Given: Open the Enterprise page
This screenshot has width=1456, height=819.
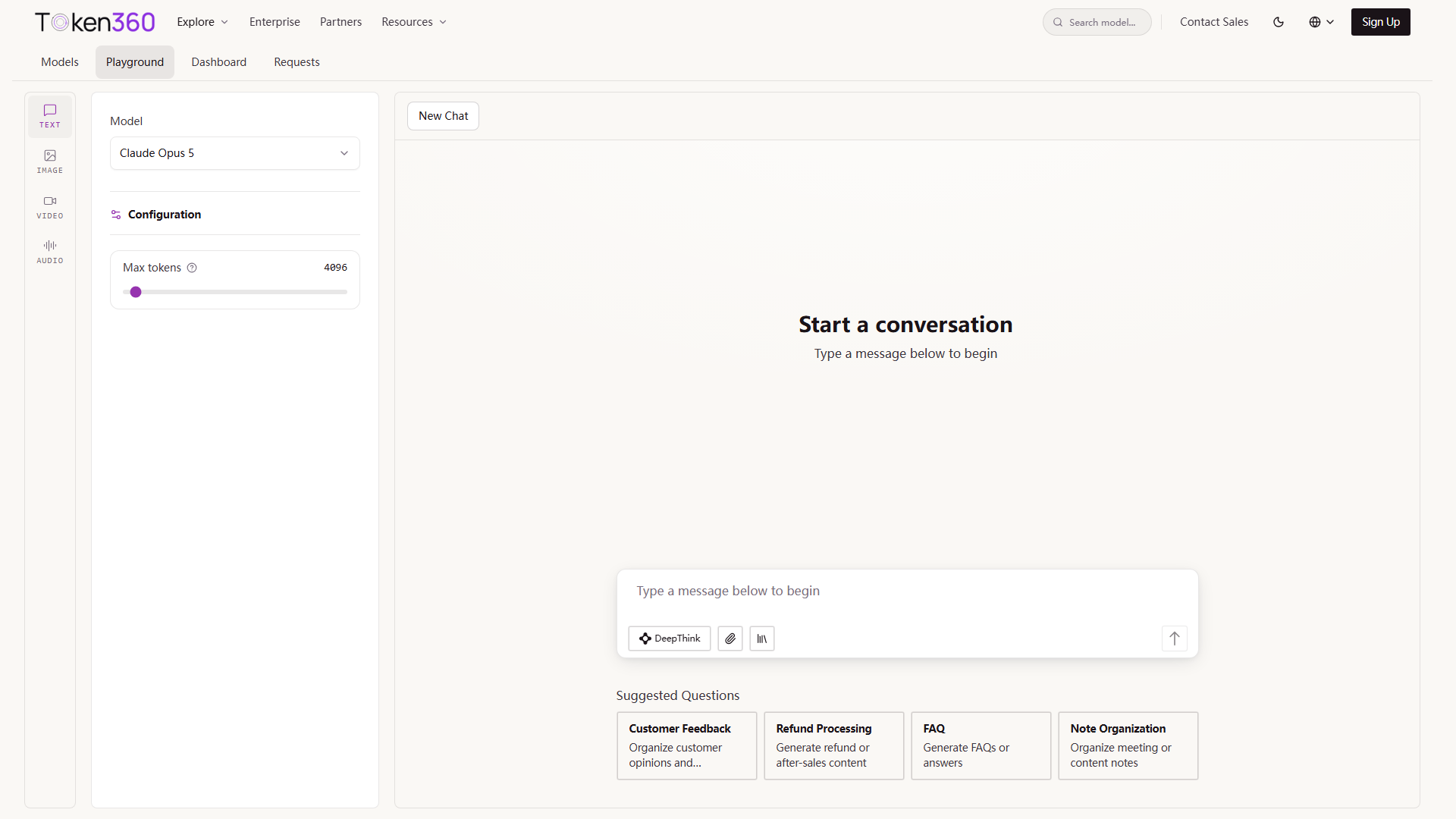Looking at the screenshot, I should pos(275,22).
